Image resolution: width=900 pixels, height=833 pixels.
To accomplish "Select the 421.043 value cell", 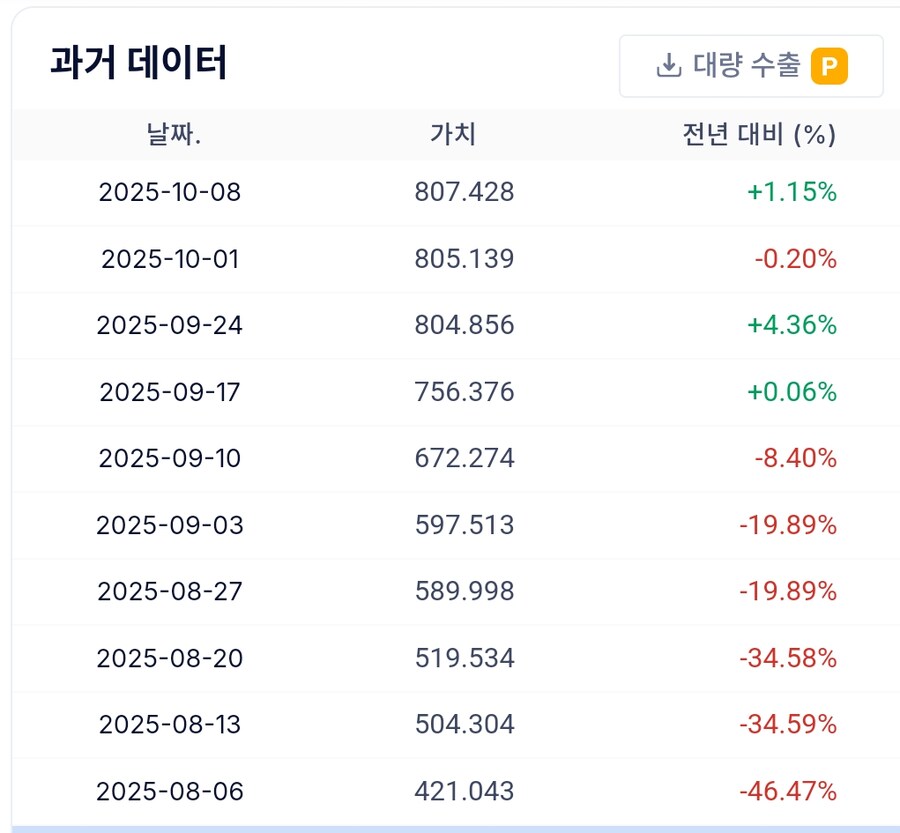I will coord(464,791).
